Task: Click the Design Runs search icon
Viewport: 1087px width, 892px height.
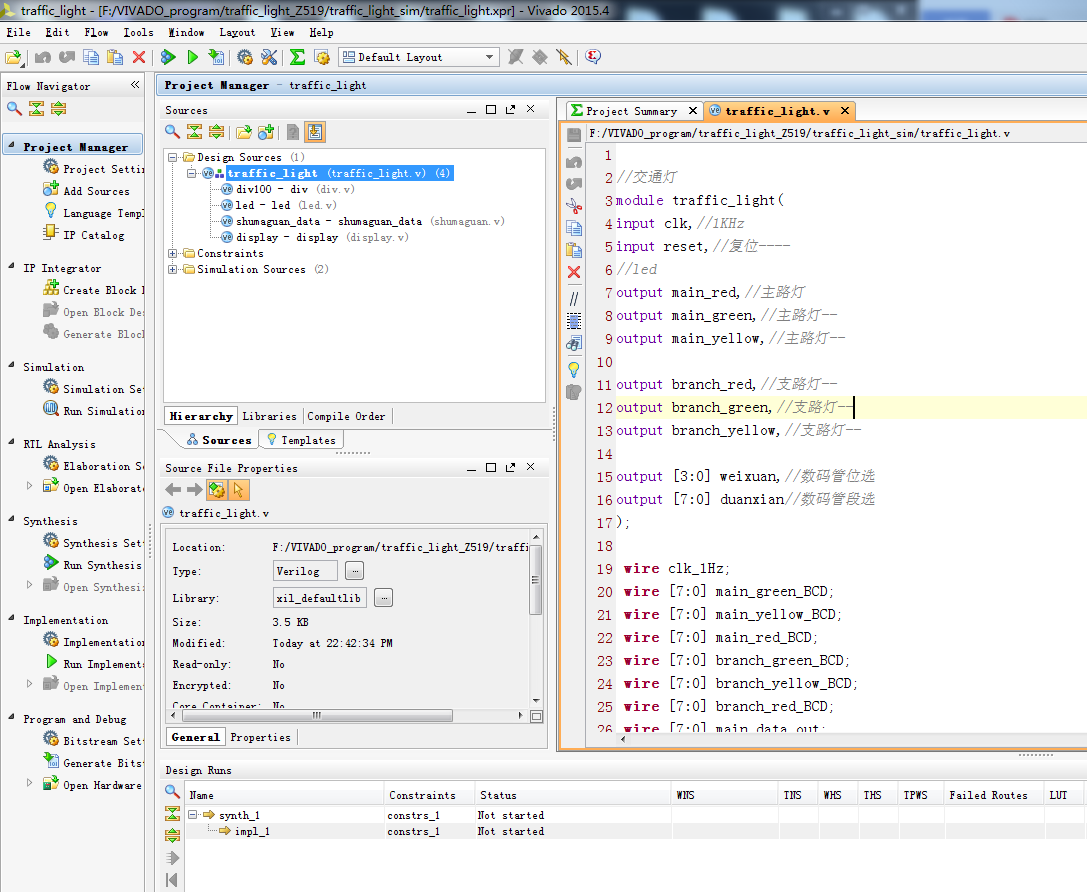Action: 173,791
